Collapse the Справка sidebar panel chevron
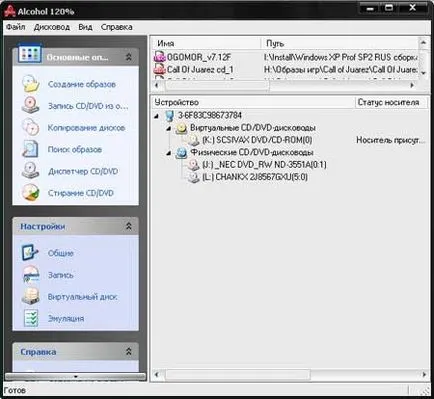Viewport: 434px width, 399px height. pyautogui.click(x=129, y=351)
